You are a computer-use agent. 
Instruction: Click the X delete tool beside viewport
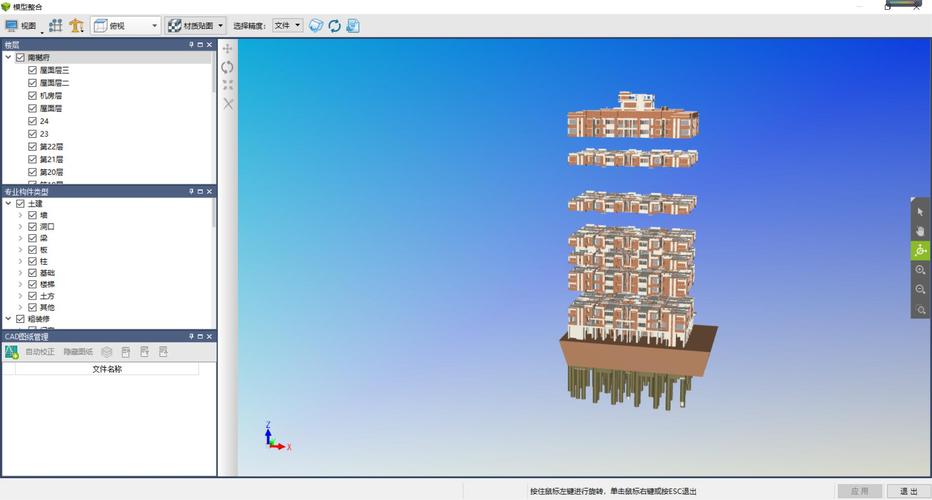click(228, 103)
